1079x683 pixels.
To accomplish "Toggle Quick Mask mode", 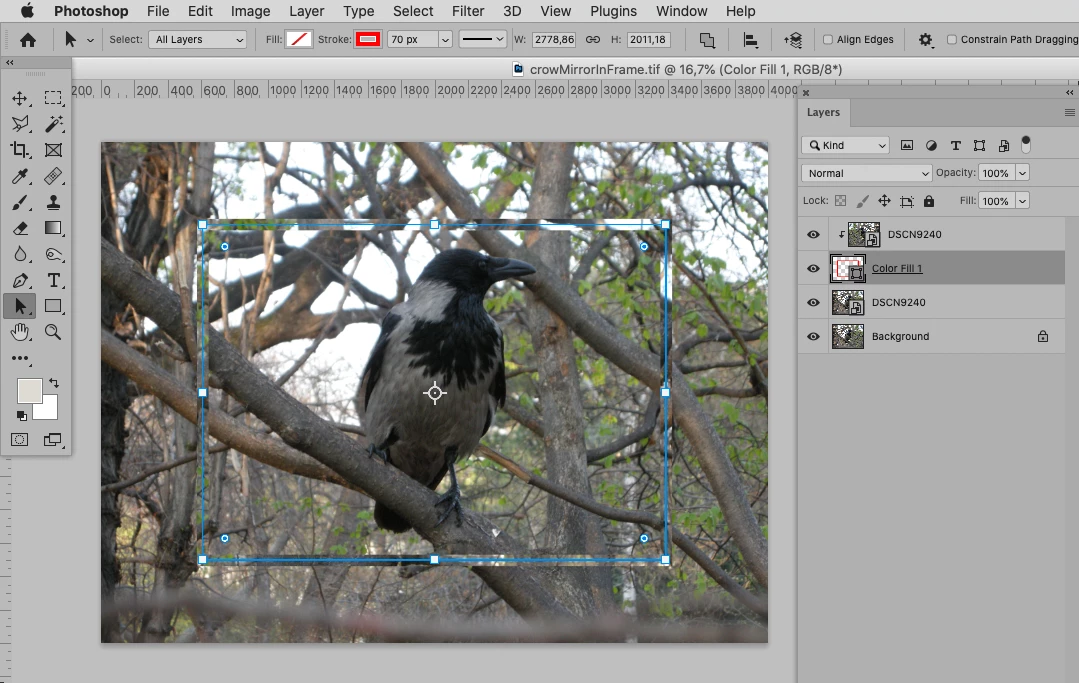I will [20, 440].
